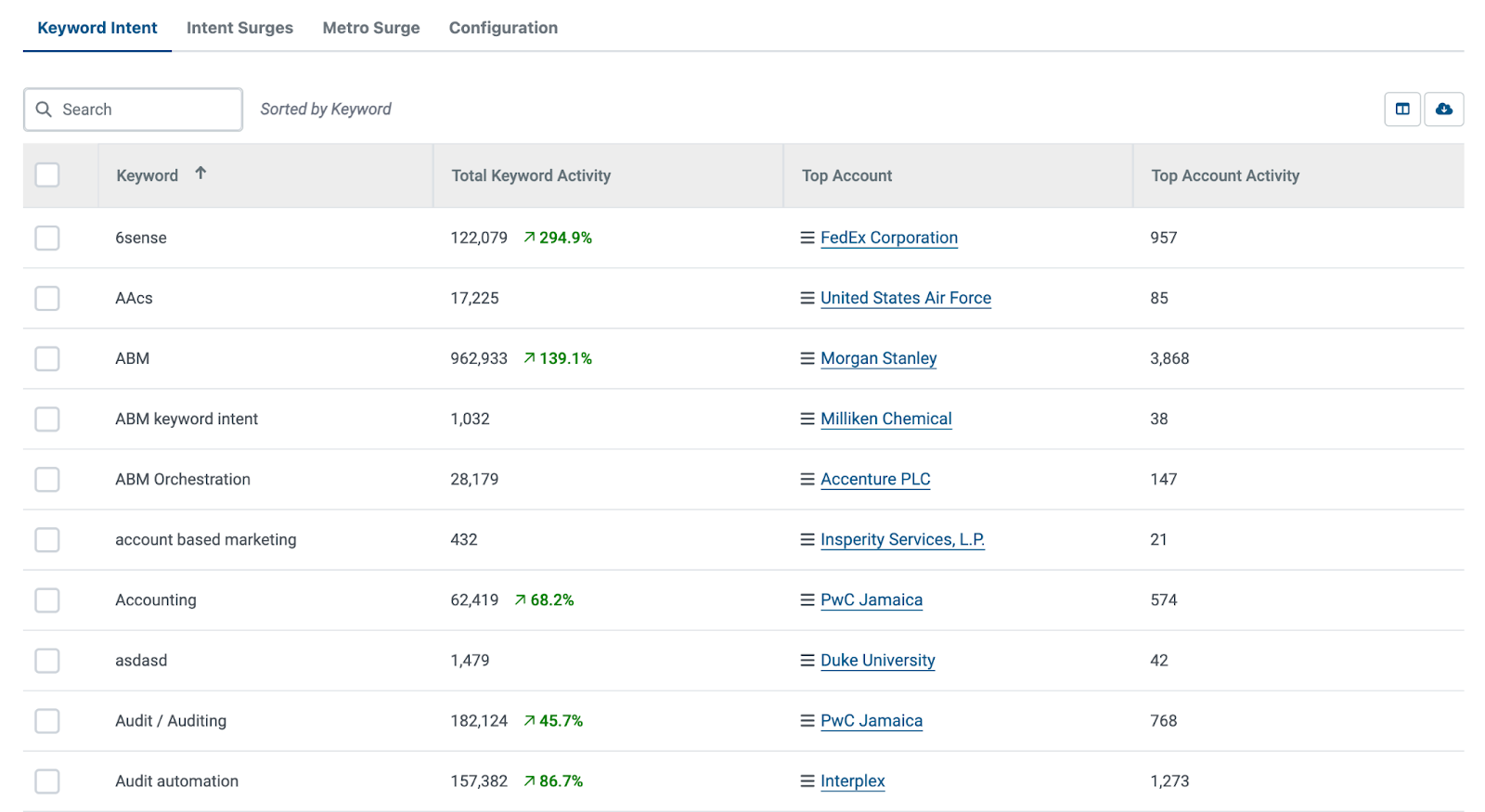
Task: Click trend arrow next to 68.2%
Action: click(520, 599)
